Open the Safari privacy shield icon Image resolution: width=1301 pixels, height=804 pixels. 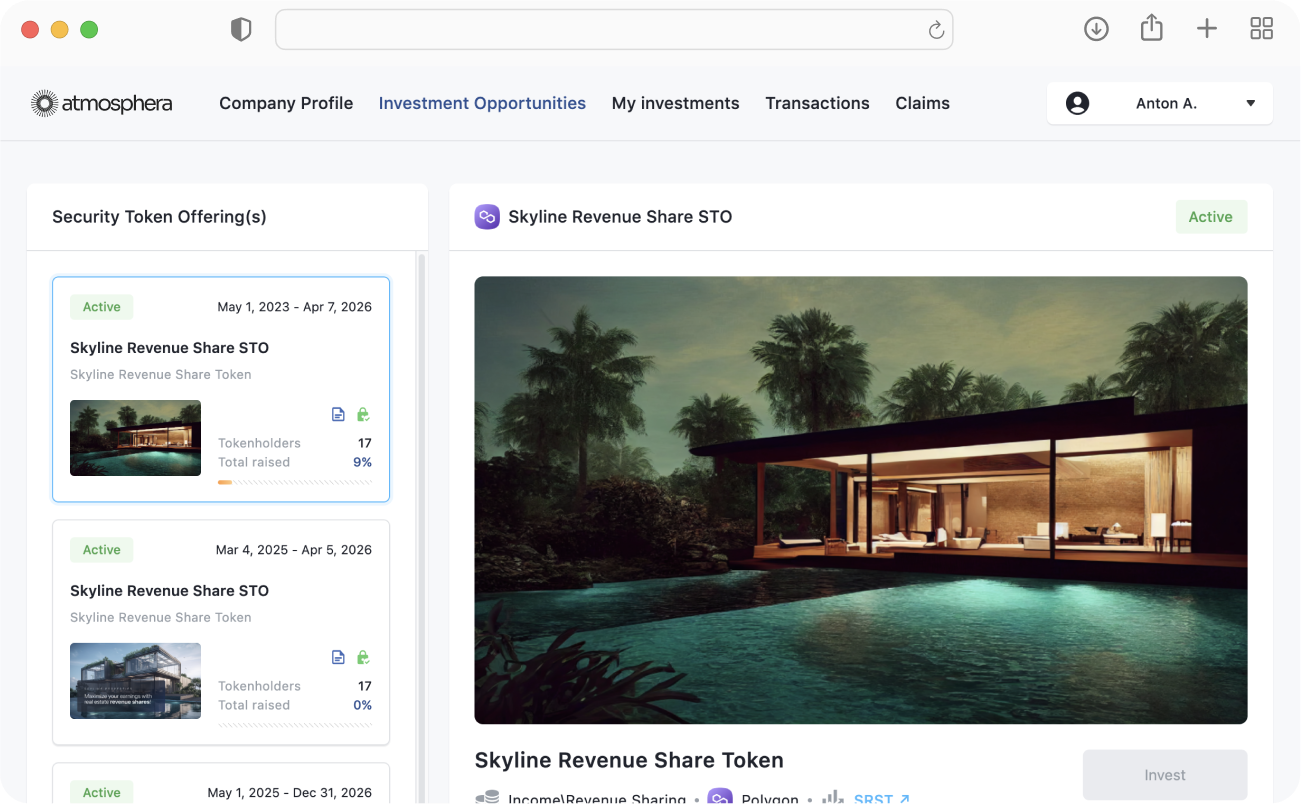[241, 30]
